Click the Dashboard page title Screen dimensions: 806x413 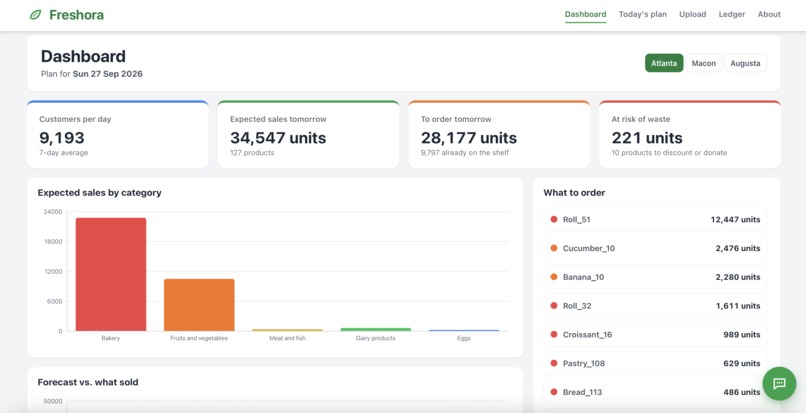(83, 57)
